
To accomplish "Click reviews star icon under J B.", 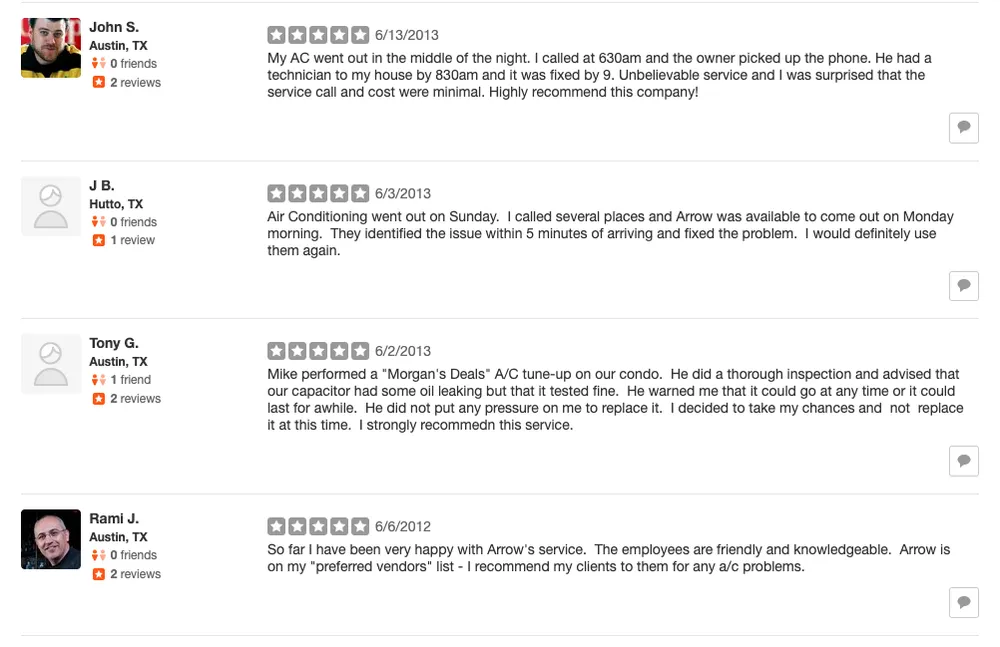I will coord(98,241).
